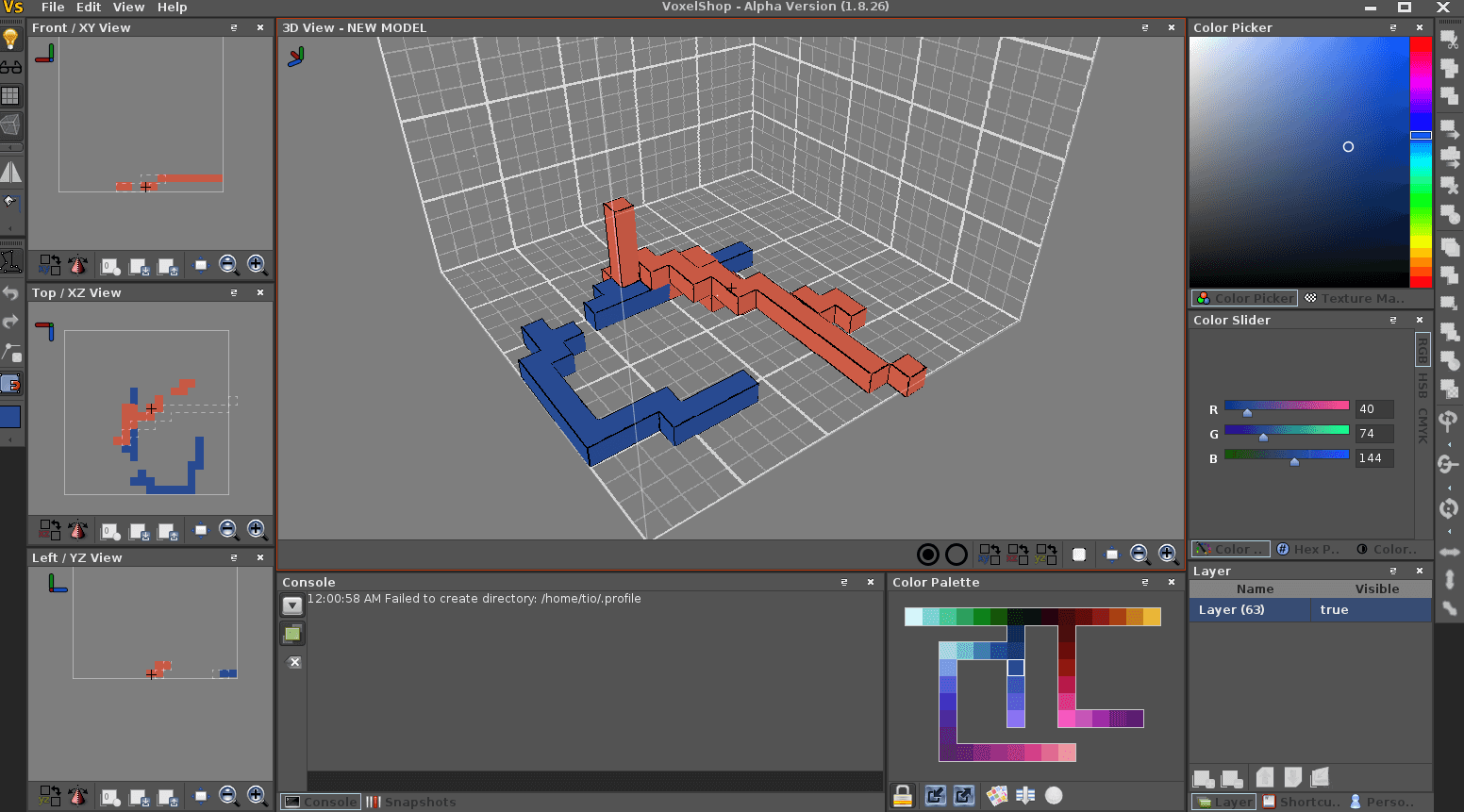Click the red cone rotate icon in Left / YZ View
Viewport: 1464px width, 812px height.
pyautogui.click(x=78, y=796)
